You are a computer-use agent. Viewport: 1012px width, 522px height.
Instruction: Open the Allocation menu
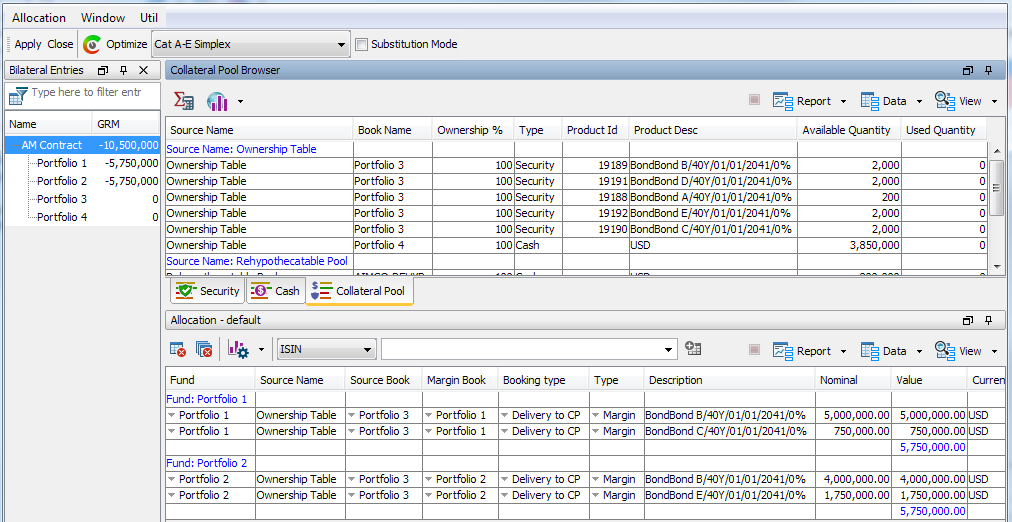[39, 18]
